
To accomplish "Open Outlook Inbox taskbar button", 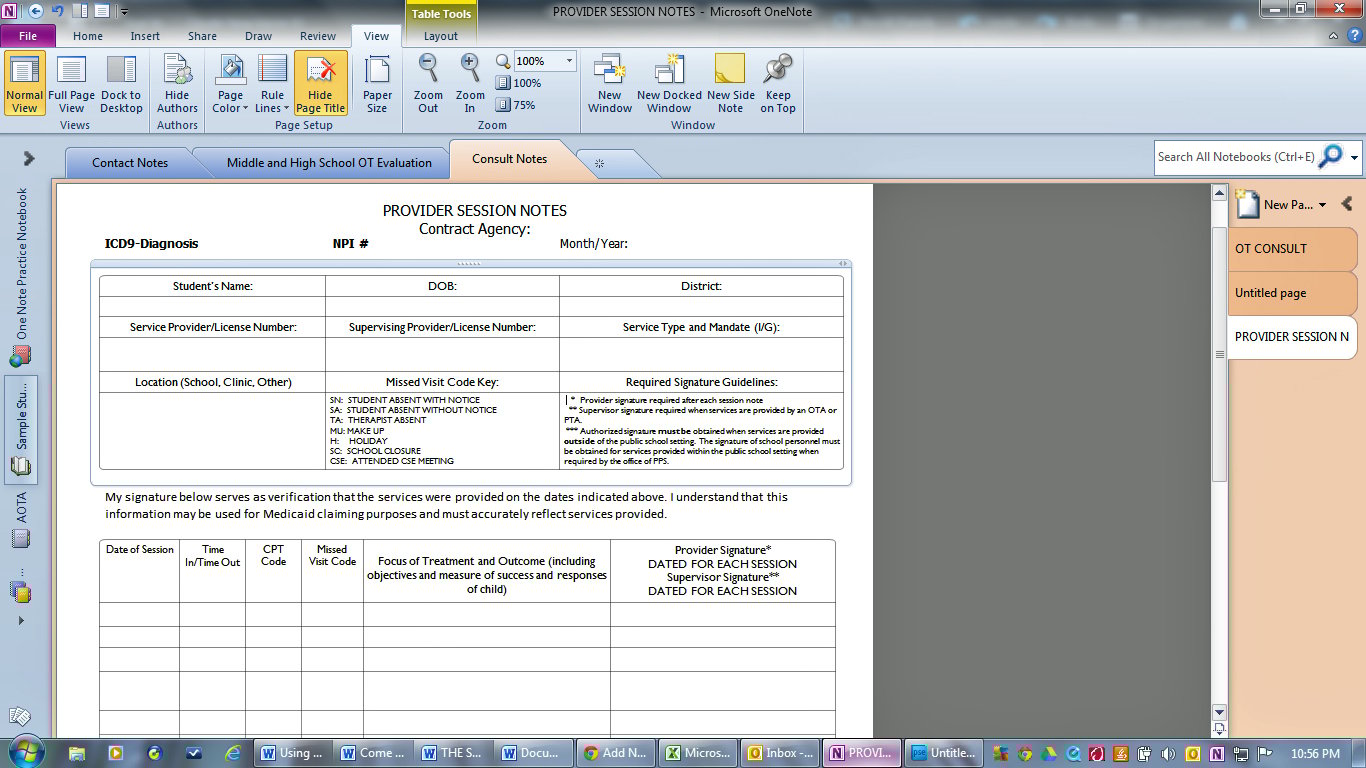I will coord(782,753).
